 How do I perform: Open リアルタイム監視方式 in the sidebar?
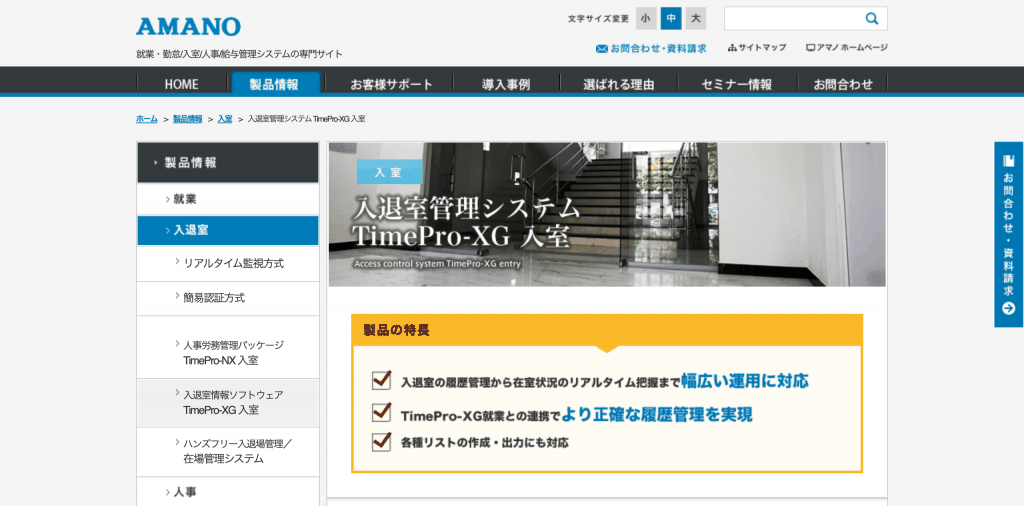233,263
